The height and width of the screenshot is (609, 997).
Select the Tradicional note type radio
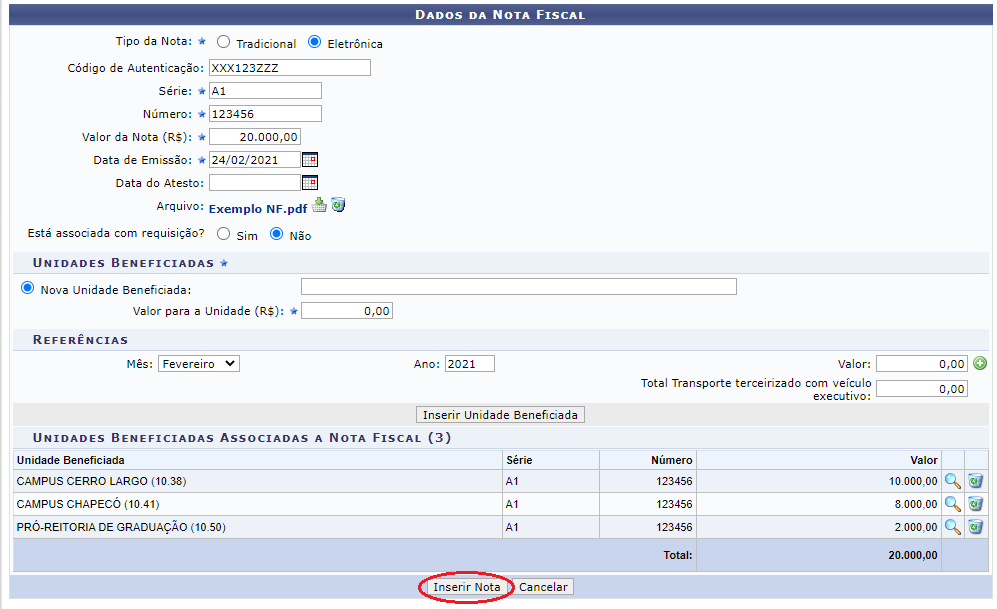click(x=223, y=42)
